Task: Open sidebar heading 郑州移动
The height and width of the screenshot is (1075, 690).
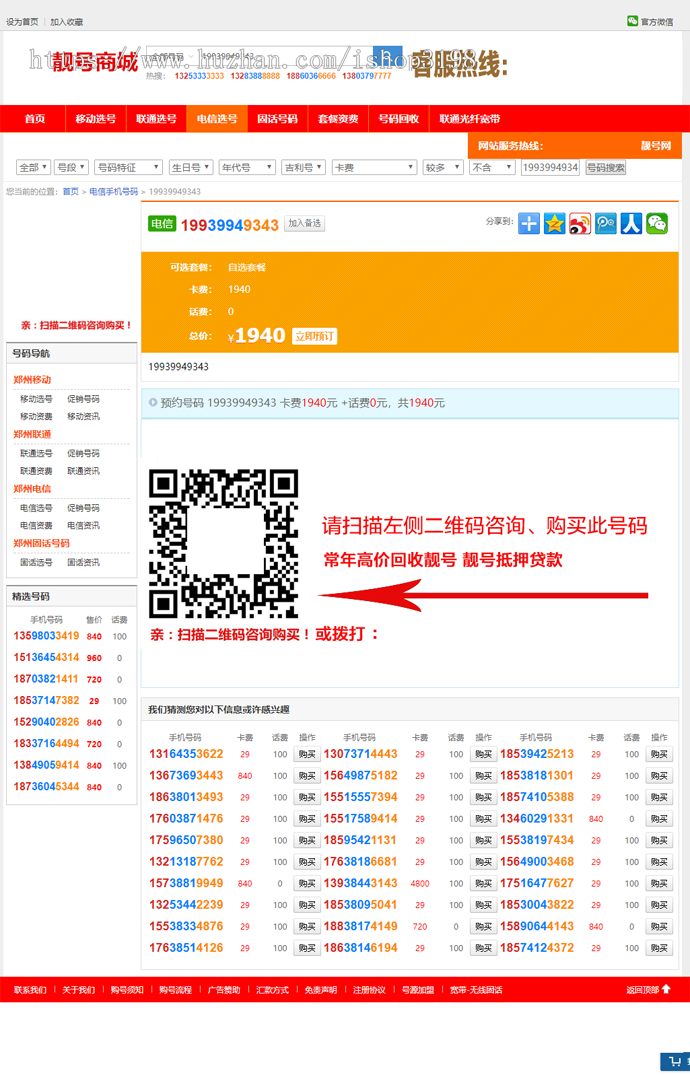Action: point(32,380)
